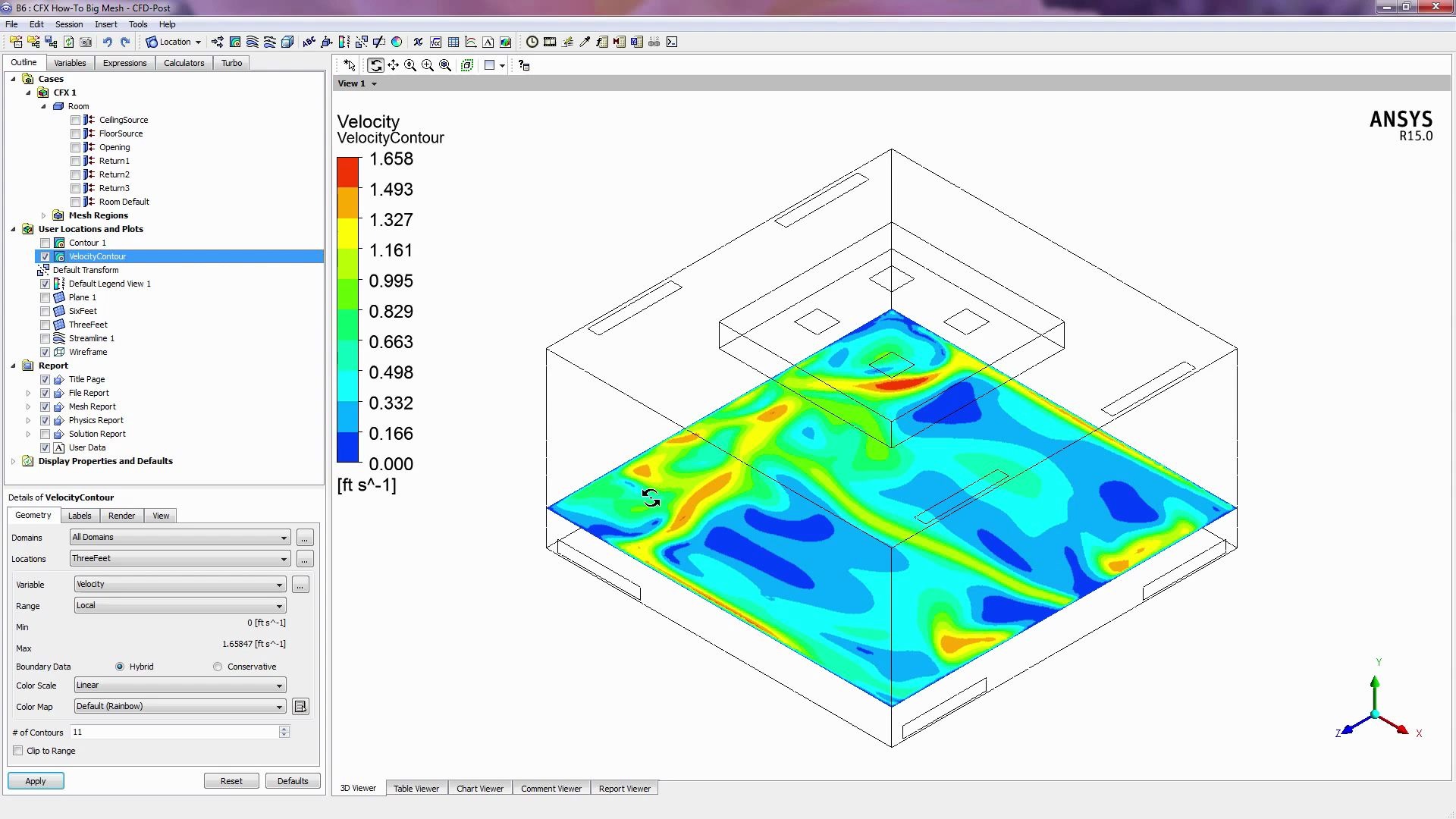Switch to the Chart Viewer tab

click(x=479, y=789)
